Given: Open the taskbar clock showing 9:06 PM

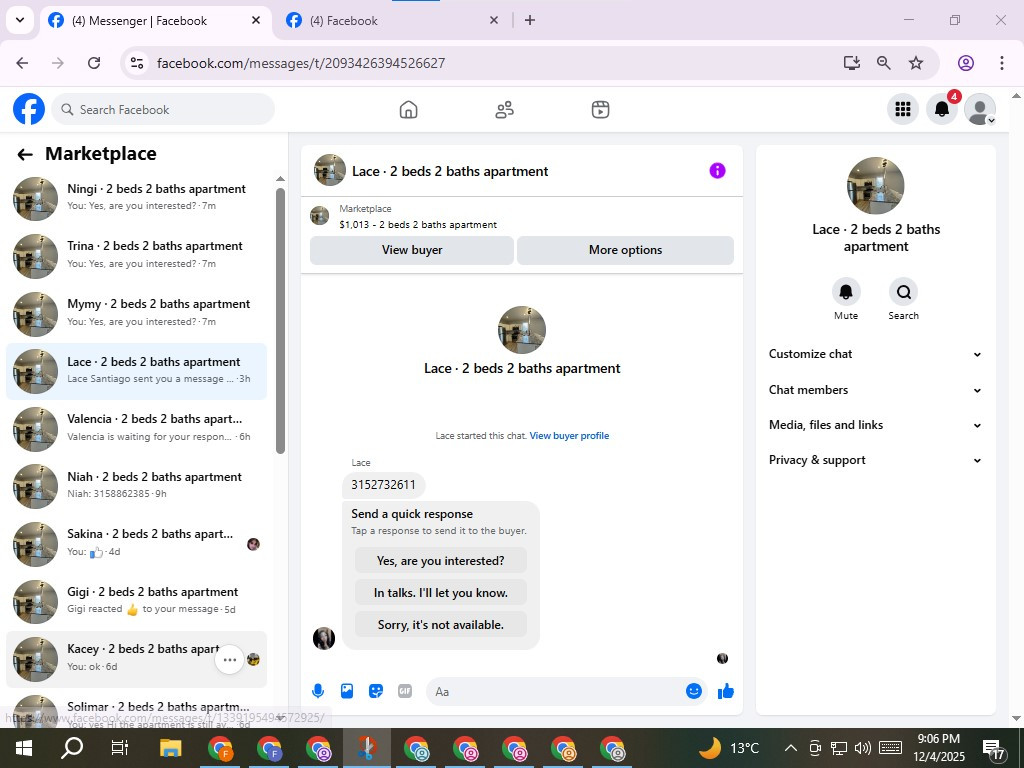Looking at the screenshot, I should click(x=938, y=748).
